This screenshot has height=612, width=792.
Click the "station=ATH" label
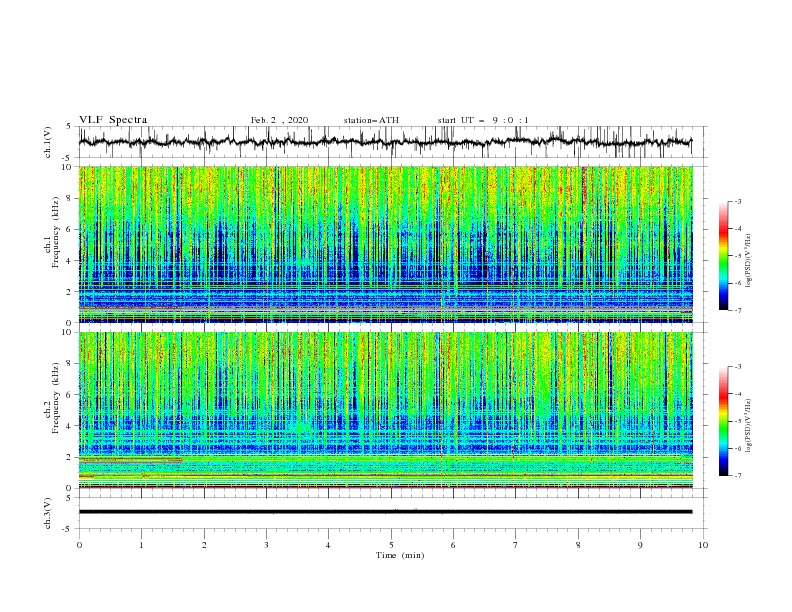[x=371, y=120]
